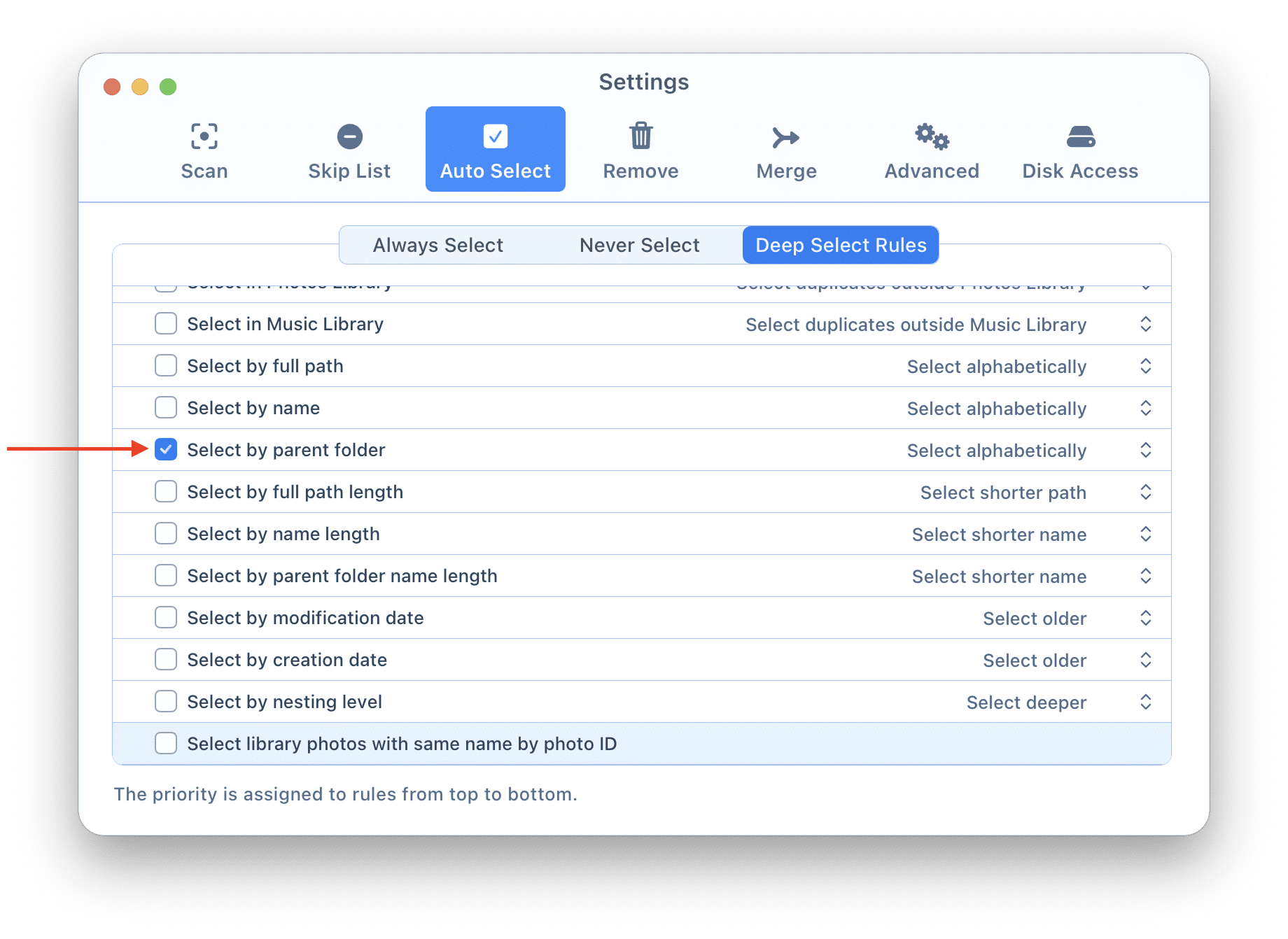Switch to the Always Select tab
The image size is (1288, 939).
(437, 245)
